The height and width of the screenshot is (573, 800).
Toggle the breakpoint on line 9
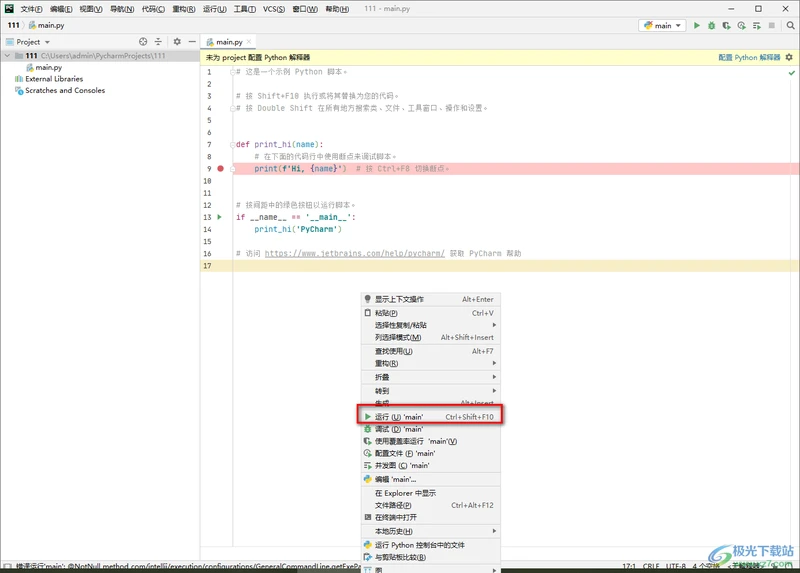220,168
